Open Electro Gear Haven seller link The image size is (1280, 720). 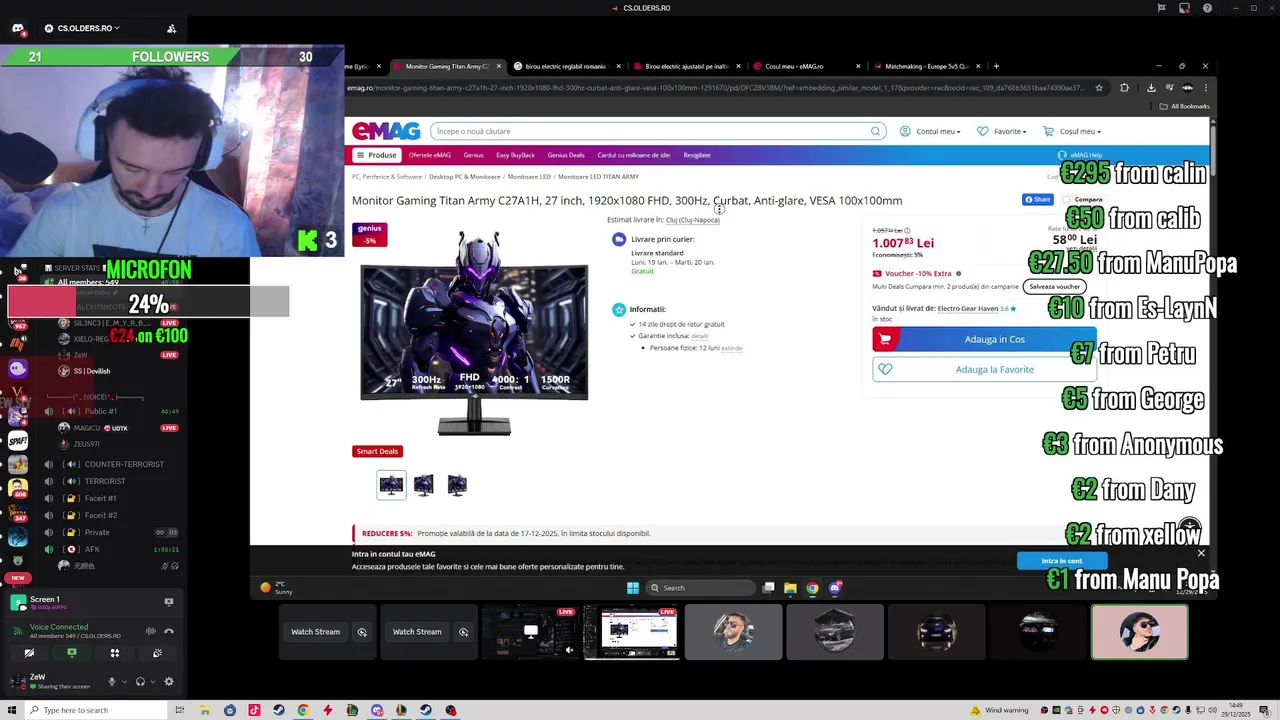tap(967, 308)
